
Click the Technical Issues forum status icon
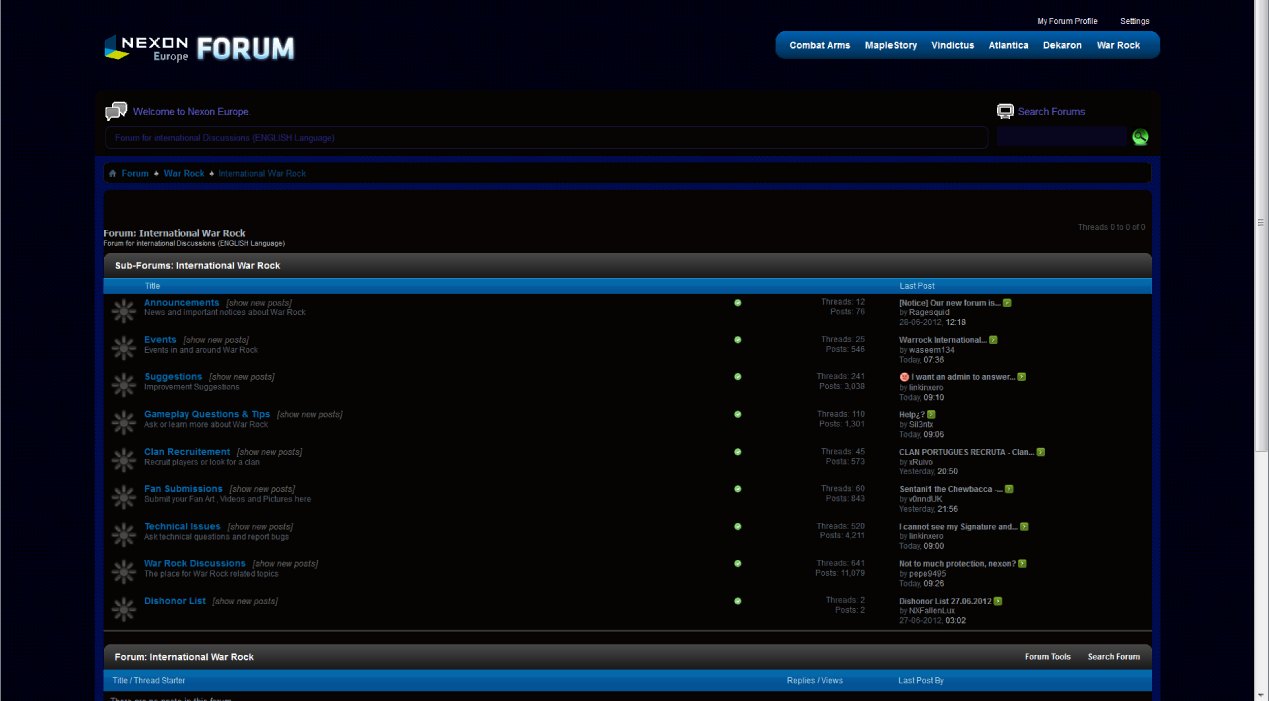coord(124,535)
